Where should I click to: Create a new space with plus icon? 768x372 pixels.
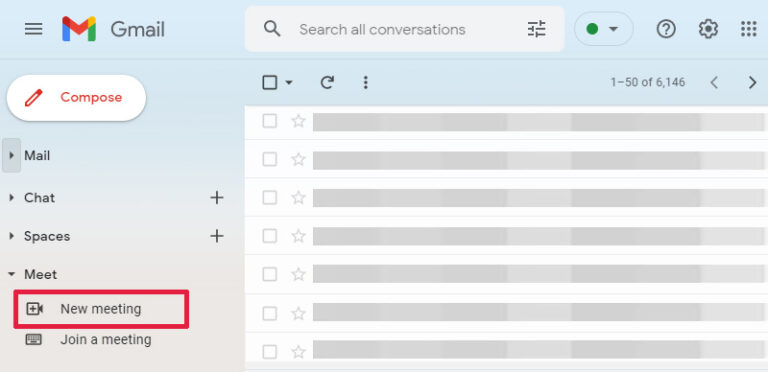click(x=216, y=236)
